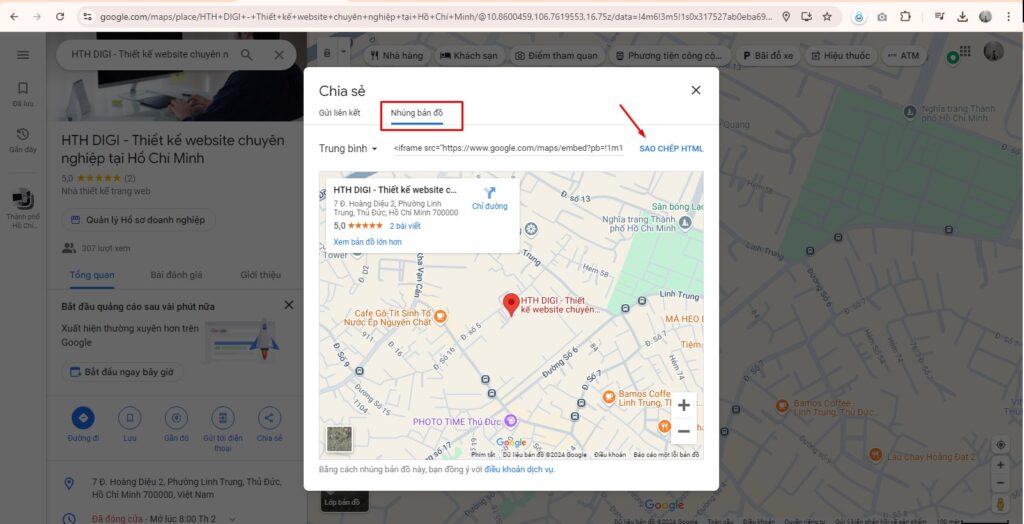Image resolution: width=1024 pixels, height=524 pixels.
Task: Filter by Phương tiện công cộng chip
Action: (x=669, y=56)
